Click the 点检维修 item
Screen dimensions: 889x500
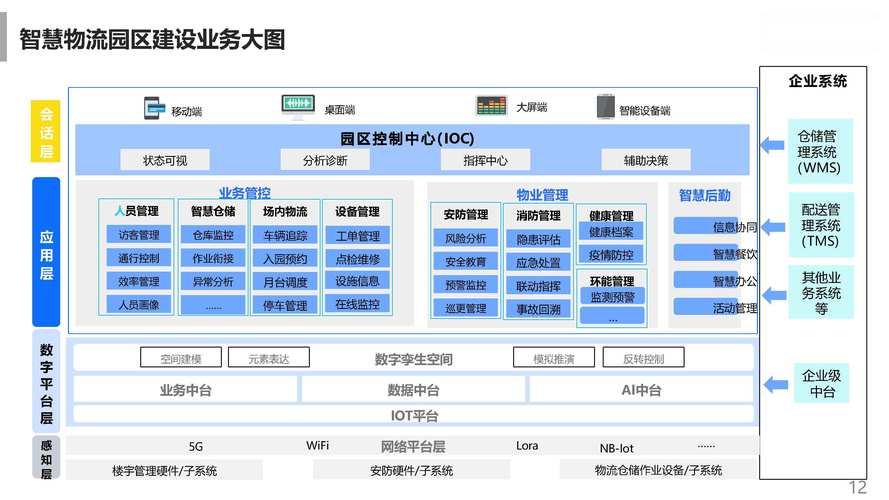(x=358, y=259)
